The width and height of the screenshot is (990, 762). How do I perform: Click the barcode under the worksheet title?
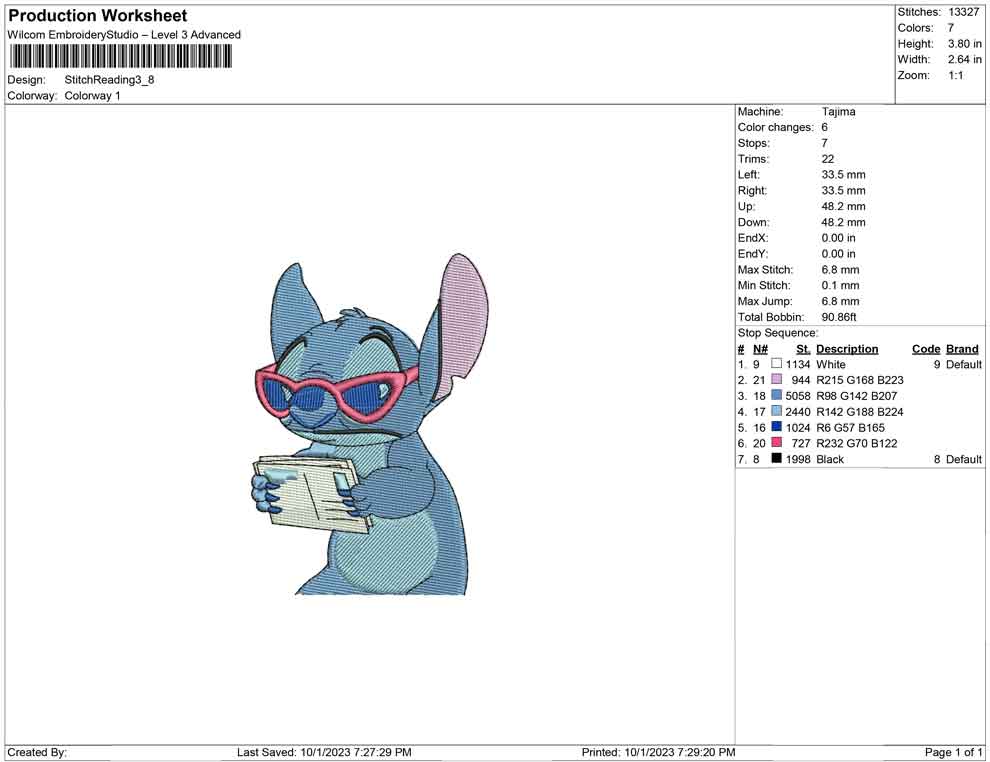point(120,57)
